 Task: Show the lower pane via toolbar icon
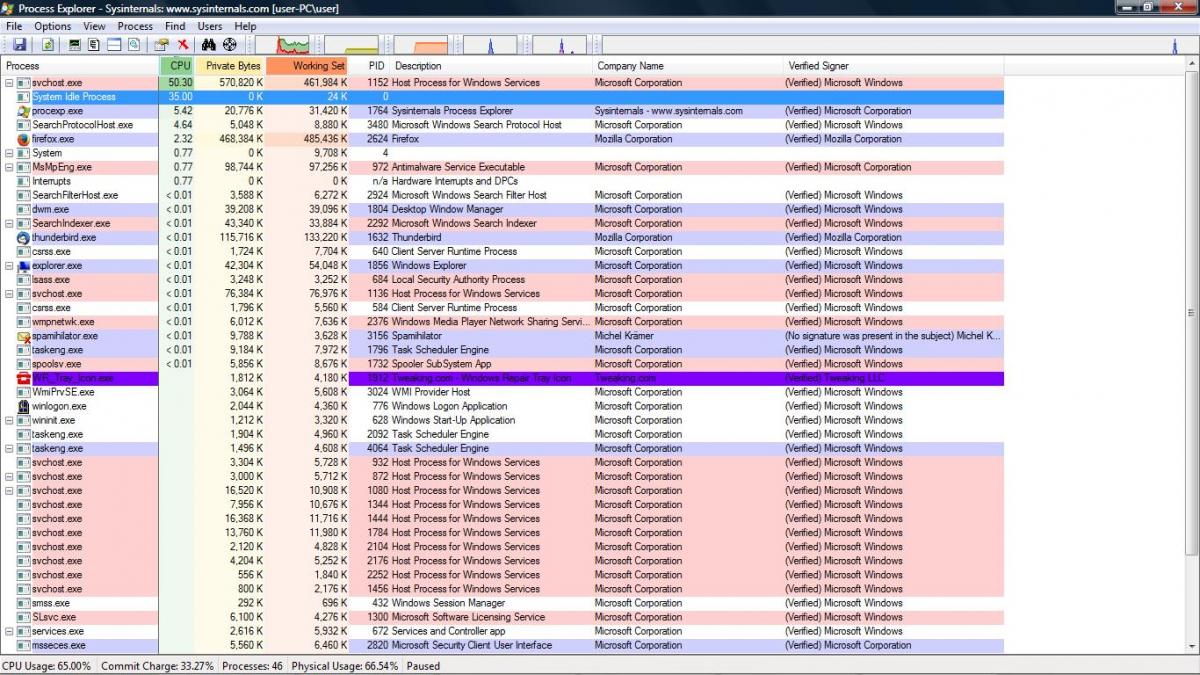(x=114, y=45)
